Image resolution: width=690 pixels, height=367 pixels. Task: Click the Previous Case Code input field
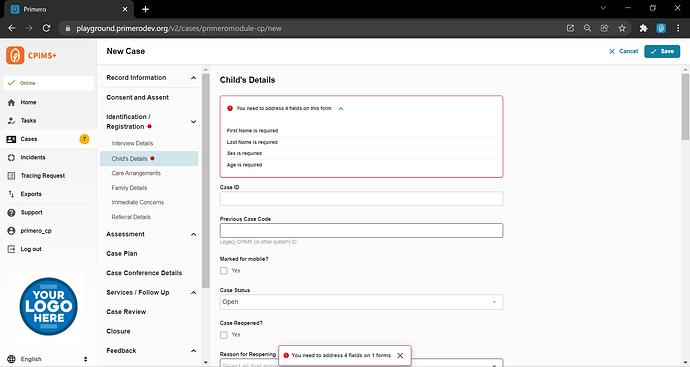(x=361, y=231)
